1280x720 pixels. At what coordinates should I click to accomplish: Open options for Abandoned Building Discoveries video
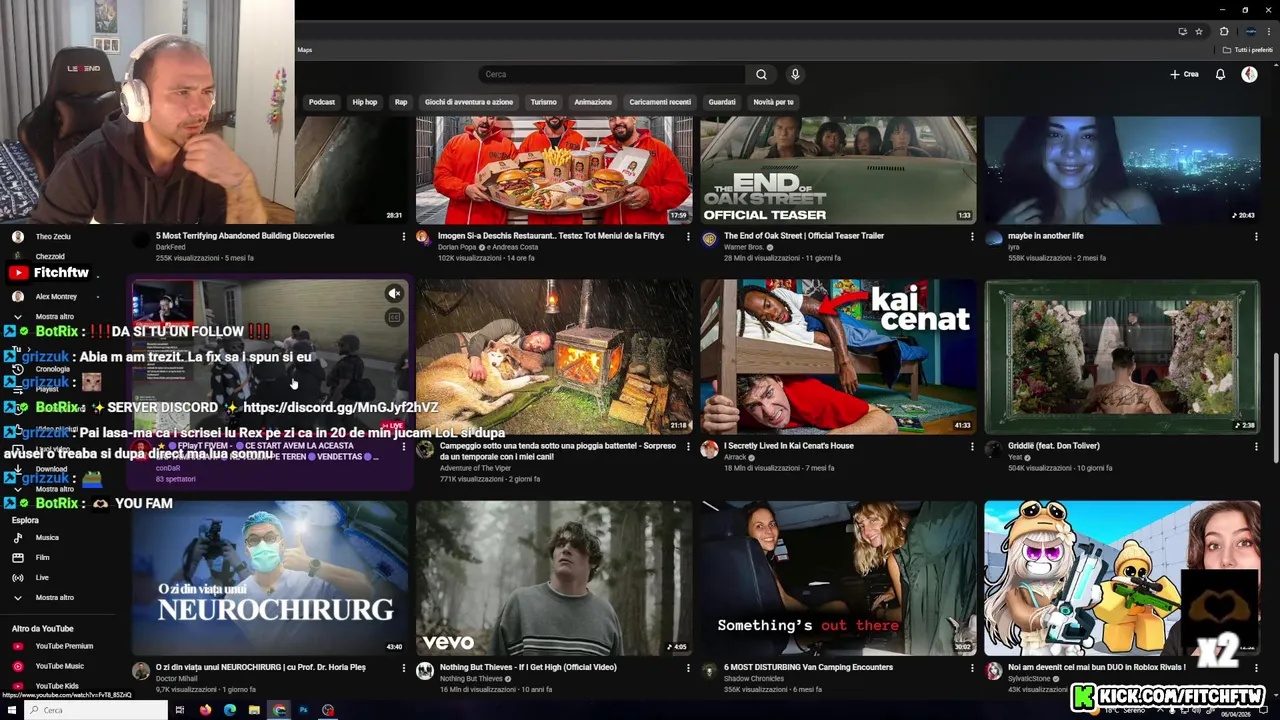click(x=404, y=237)
